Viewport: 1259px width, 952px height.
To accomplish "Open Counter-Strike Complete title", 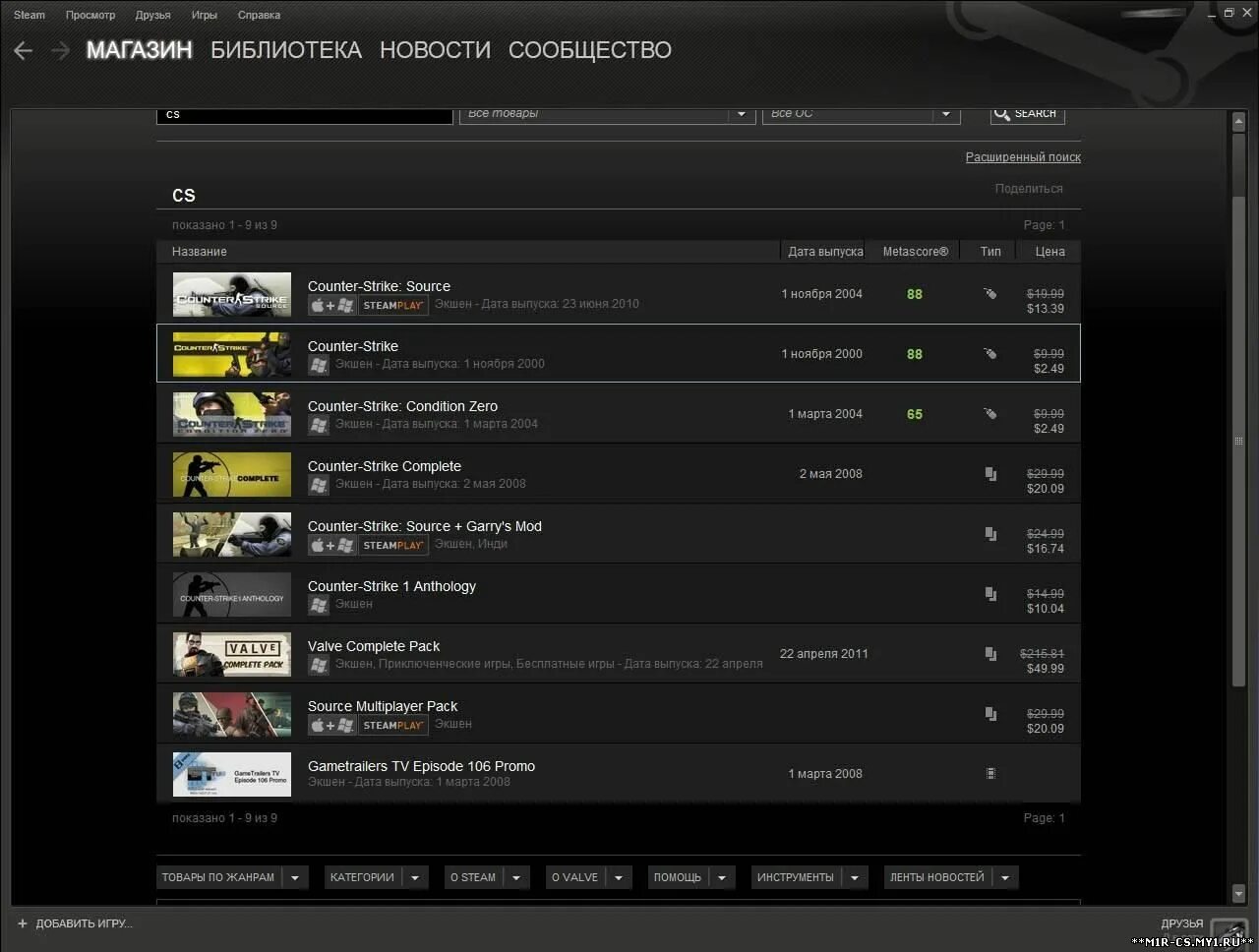I will point(385,466).
